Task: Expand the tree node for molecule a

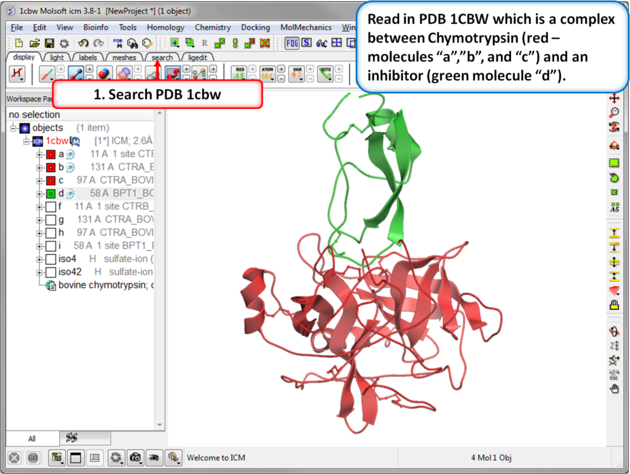Action: tap(39, 155)
